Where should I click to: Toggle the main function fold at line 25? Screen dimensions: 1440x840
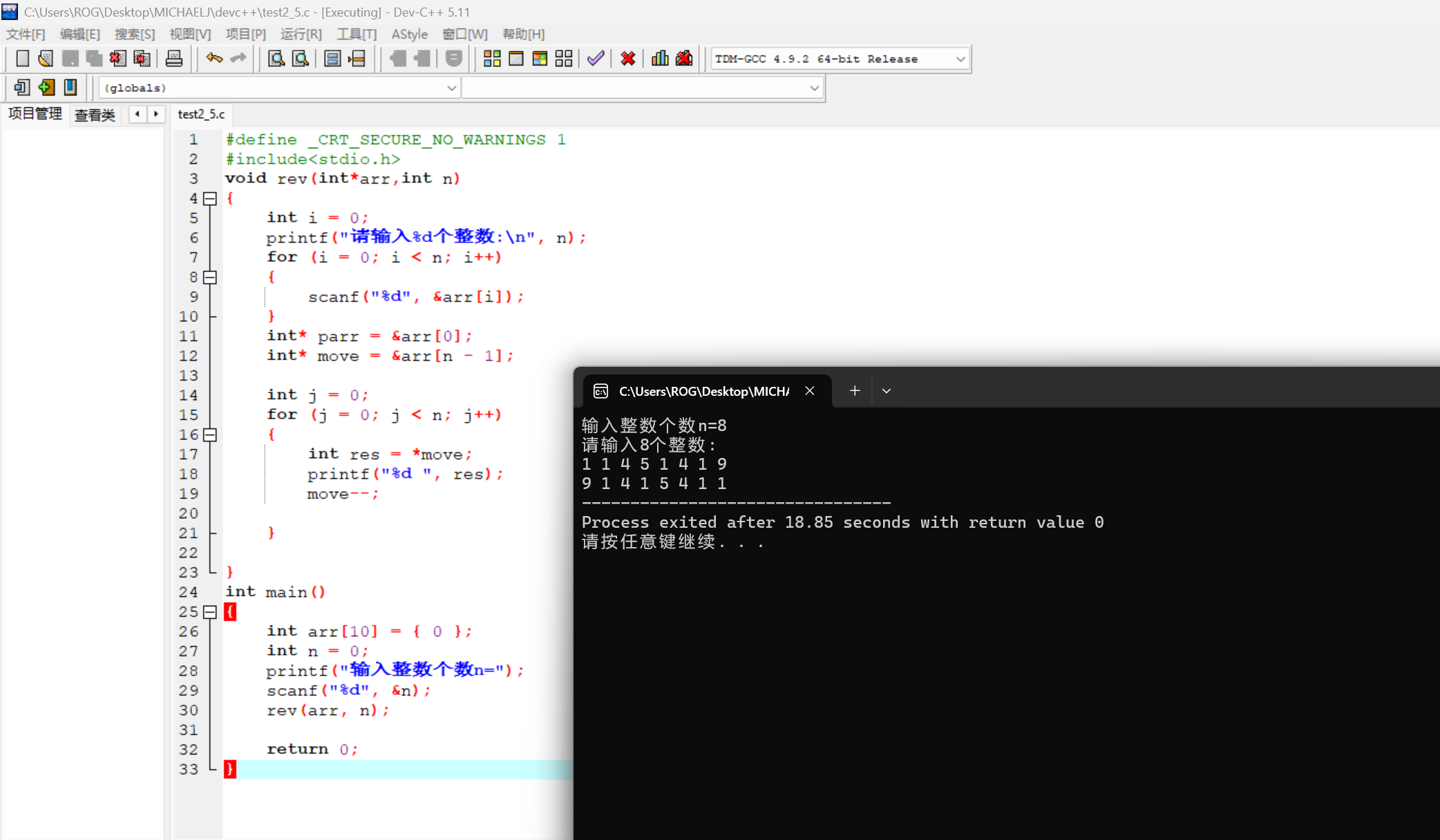(210, 612)
